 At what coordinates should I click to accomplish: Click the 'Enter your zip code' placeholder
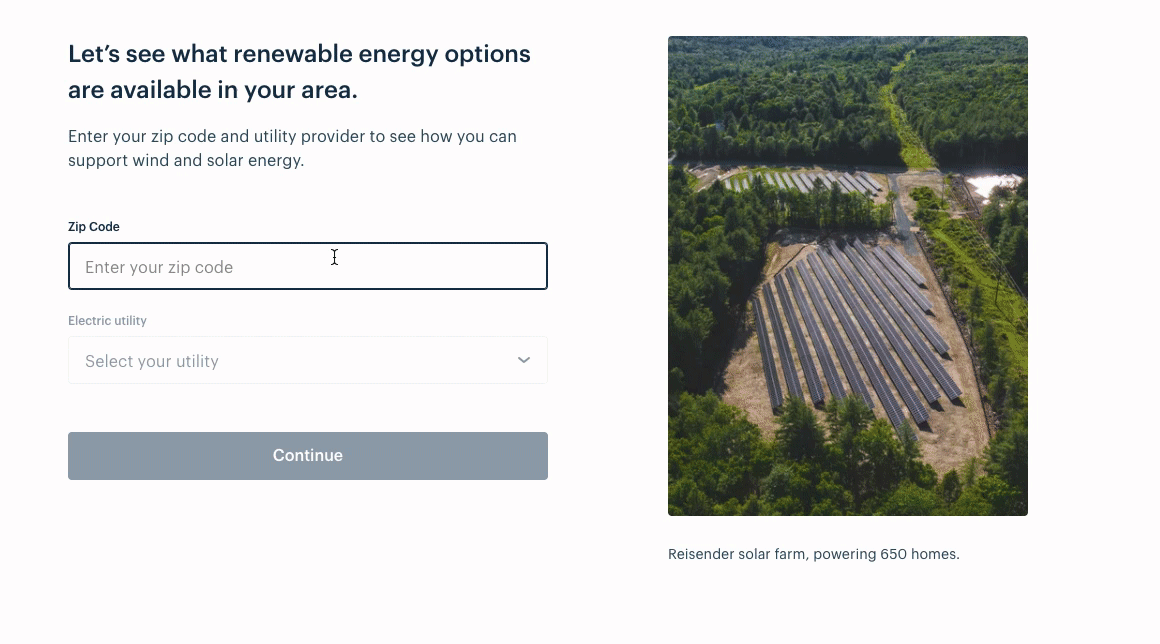(x=159, y=267)
